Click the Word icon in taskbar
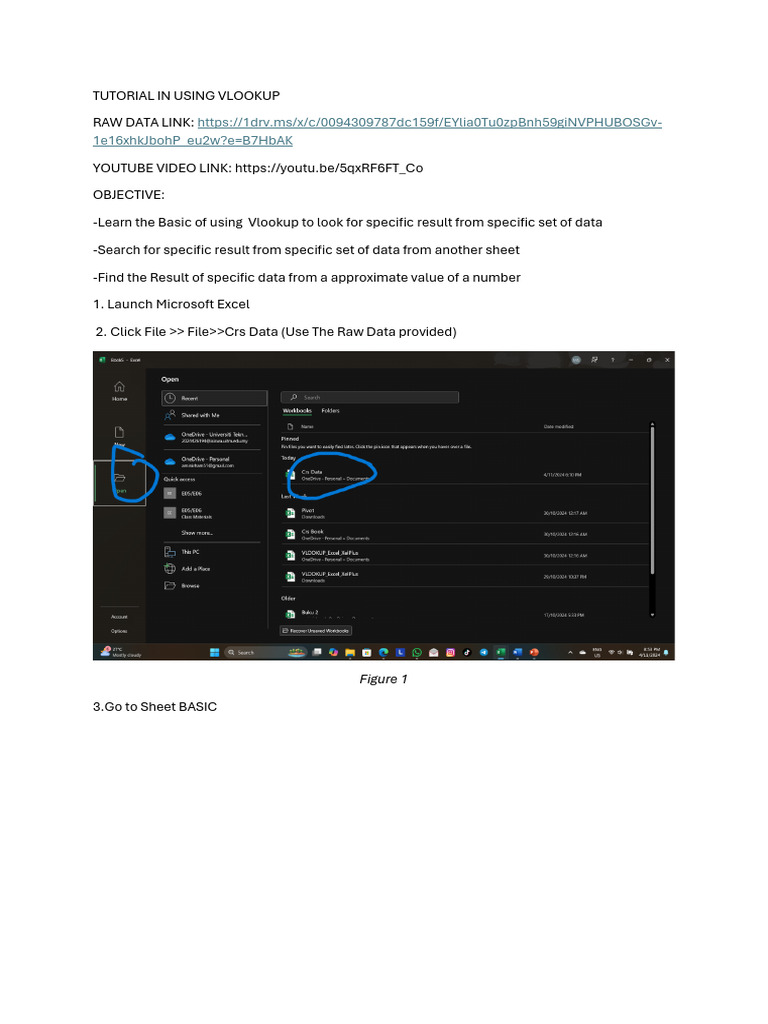This screenshot has height=1024, width=768. [x=518, y=652]
